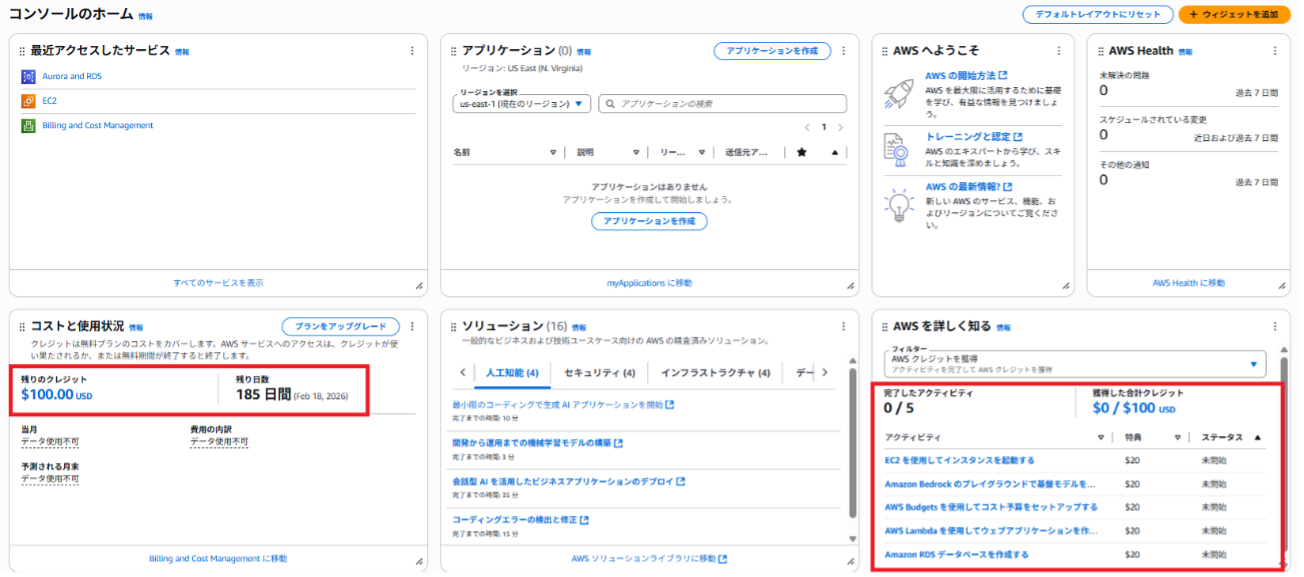The height and width of the screenshot is (577, 1304).
Task: Sort activities by 特典 column arrow
Action: (x=1178, y=437)
